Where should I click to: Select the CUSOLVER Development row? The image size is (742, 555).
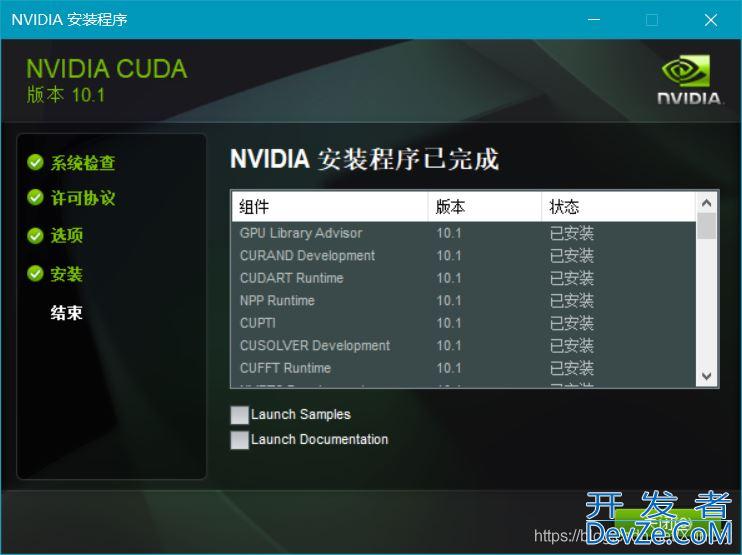click(x=464, y=345)
